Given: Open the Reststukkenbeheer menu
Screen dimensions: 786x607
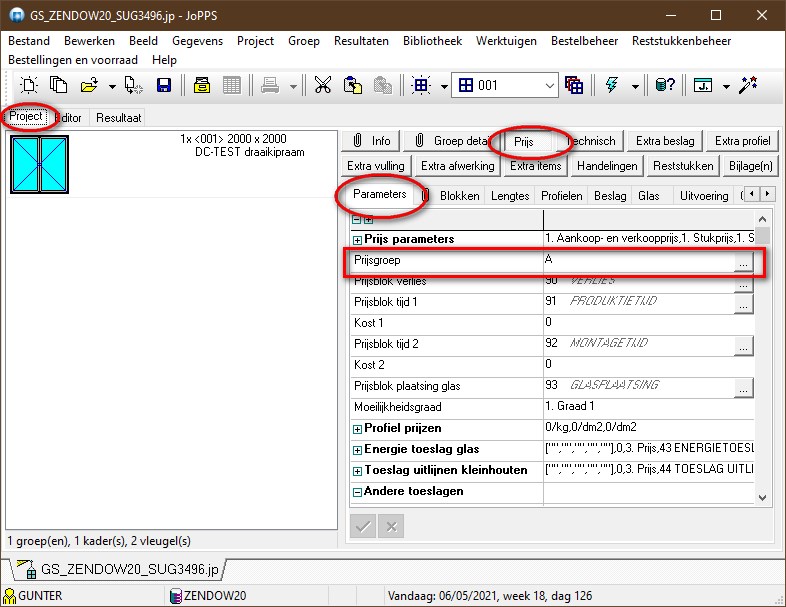Looking at the screenshot, I should point(681,41).
